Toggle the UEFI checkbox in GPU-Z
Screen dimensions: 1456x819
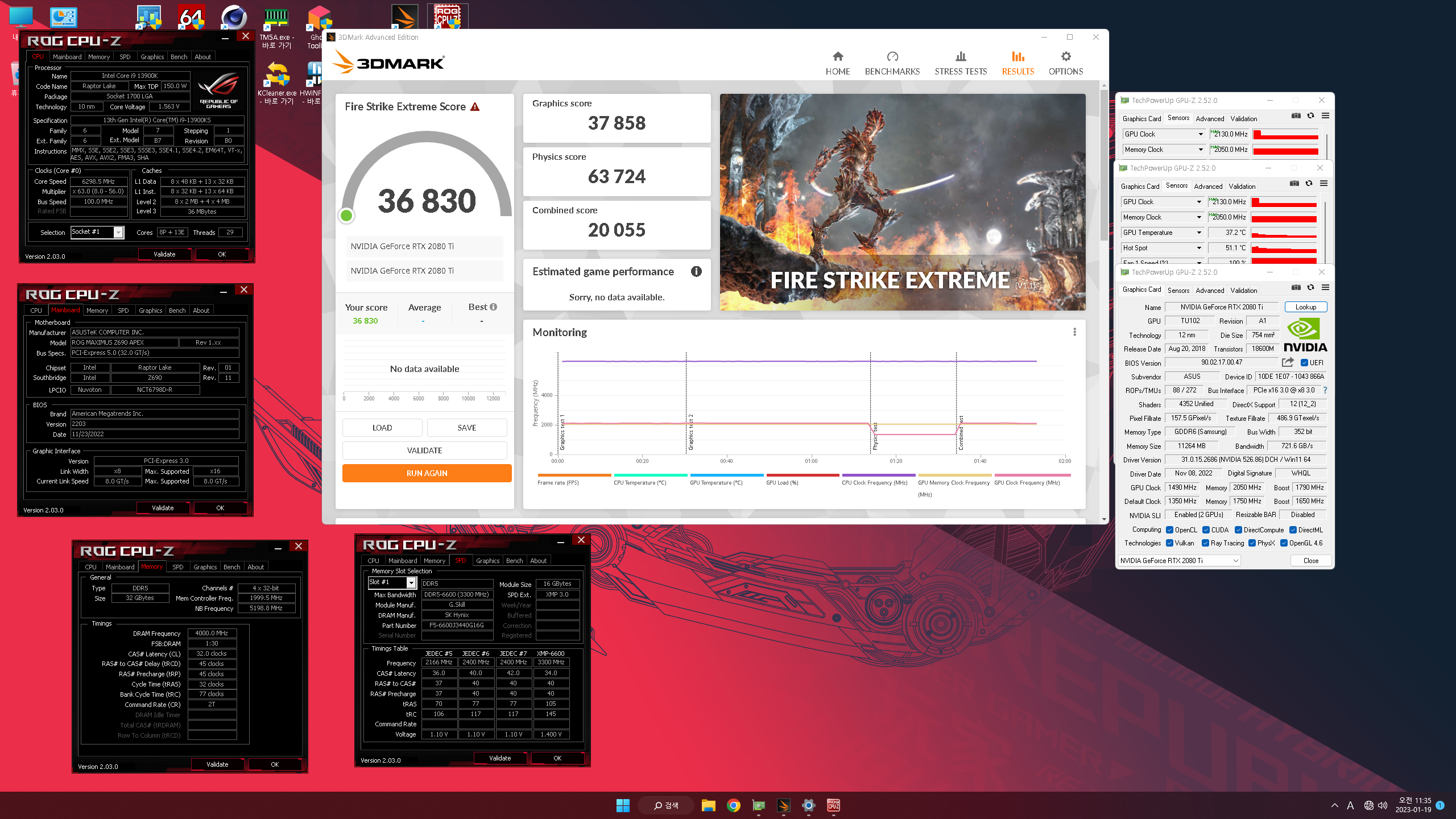pos(1304,363)
